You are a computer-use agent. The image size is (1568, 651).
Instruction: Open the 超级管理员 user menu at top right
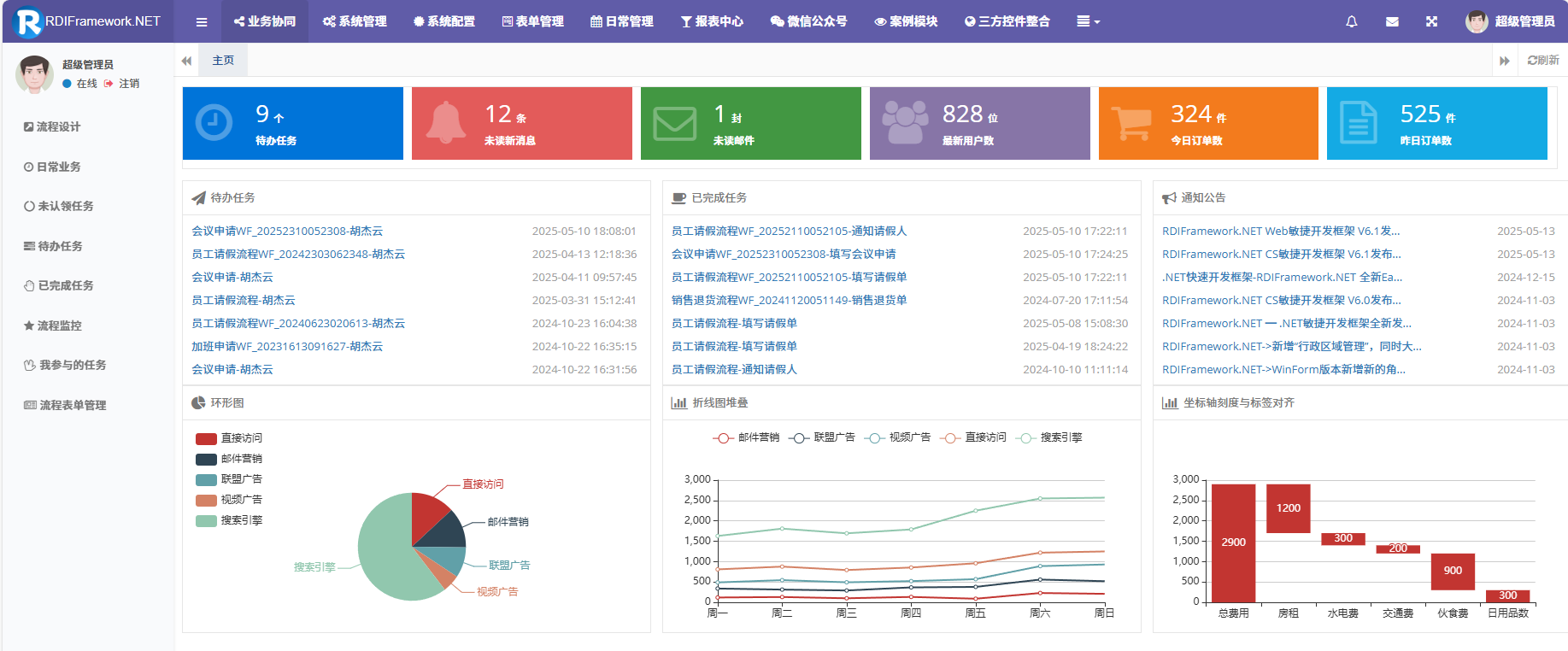point(1511,21)
